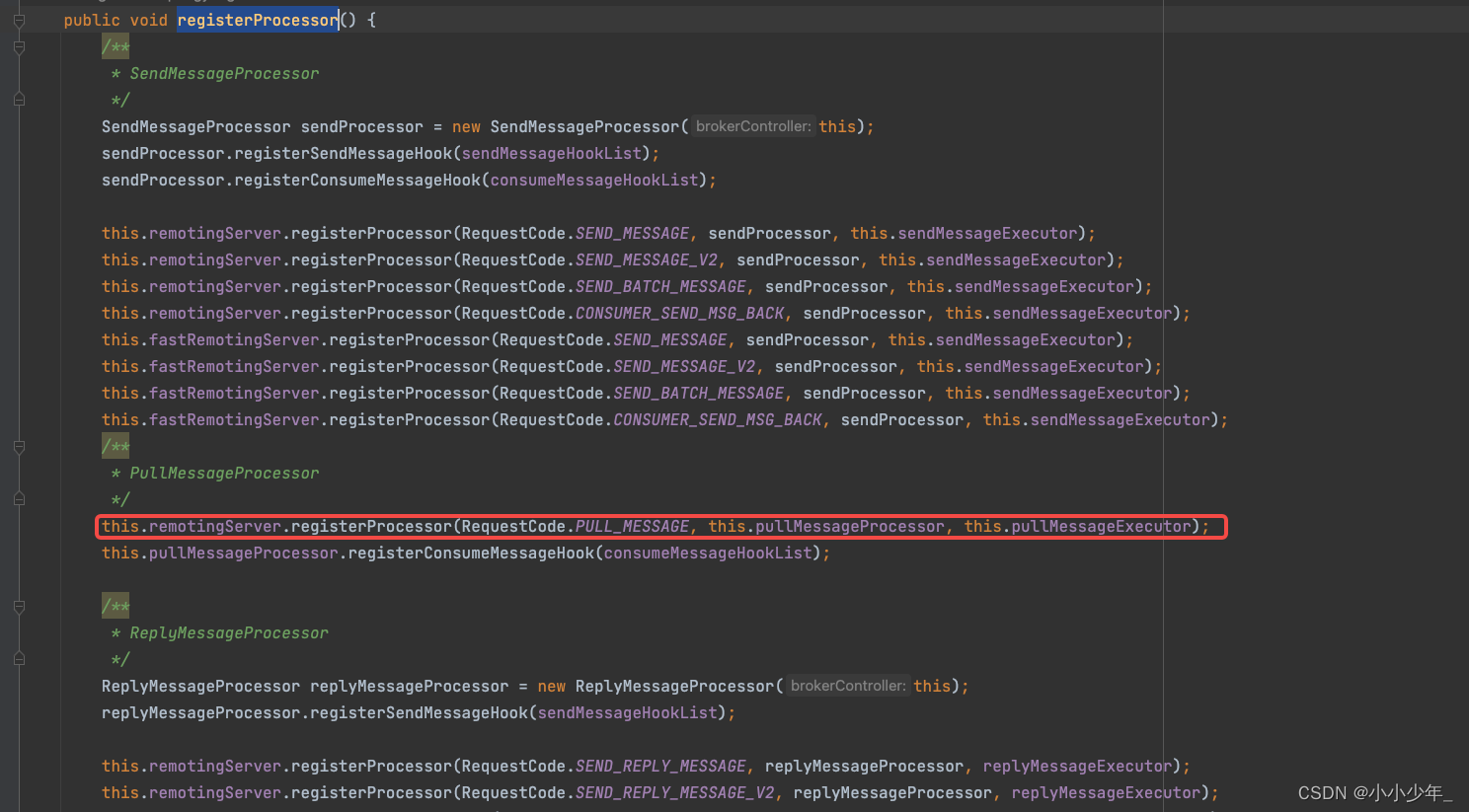This screenshot has width=1469, height=812.
Task: Click consumeMessageHookList on the pullMessageProcessor line
Action: [x=708, y=553]
